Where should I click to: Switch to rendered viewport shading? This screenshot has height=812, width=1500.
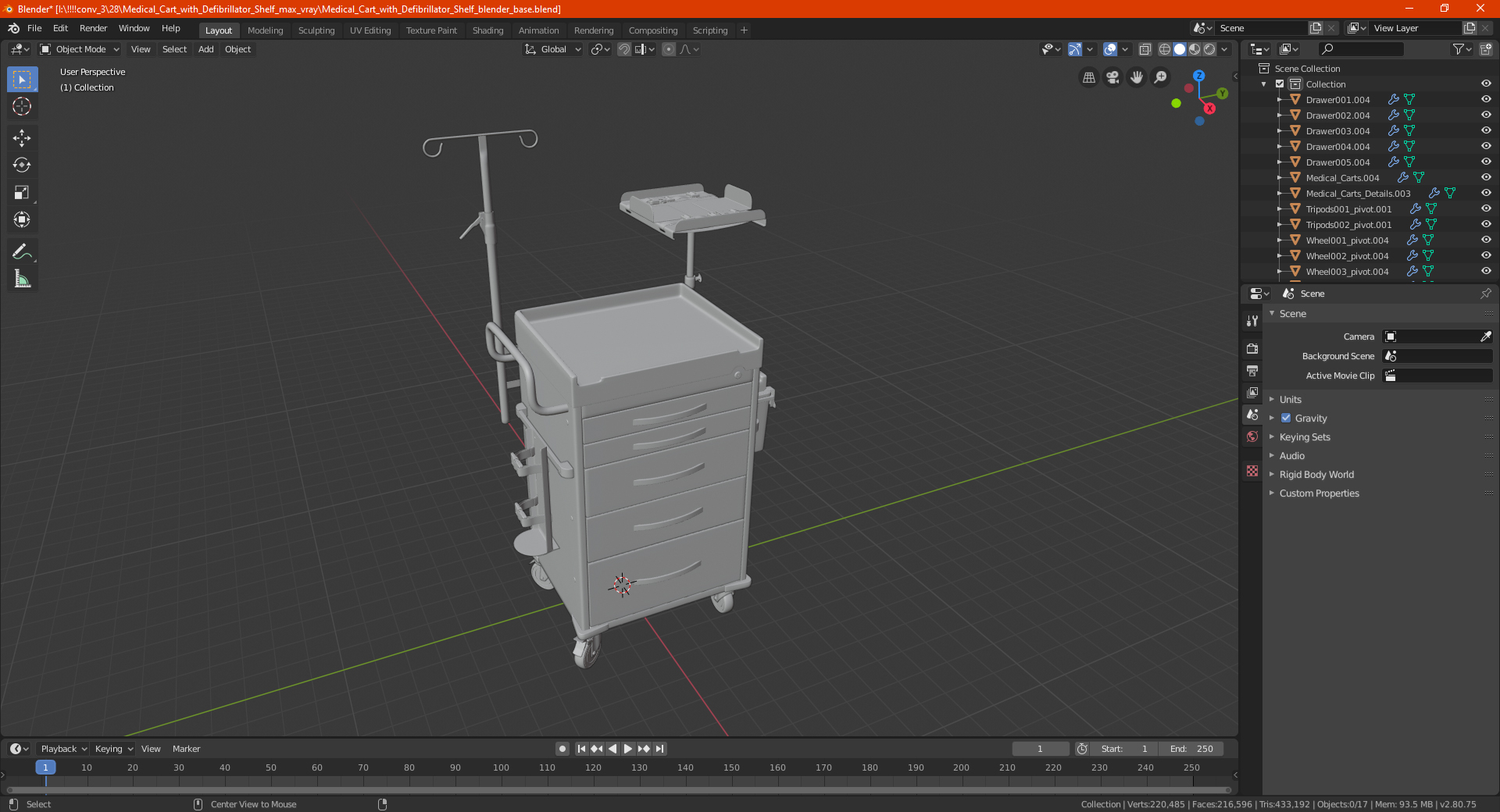pyautogui.click(x=1209, y=49)
